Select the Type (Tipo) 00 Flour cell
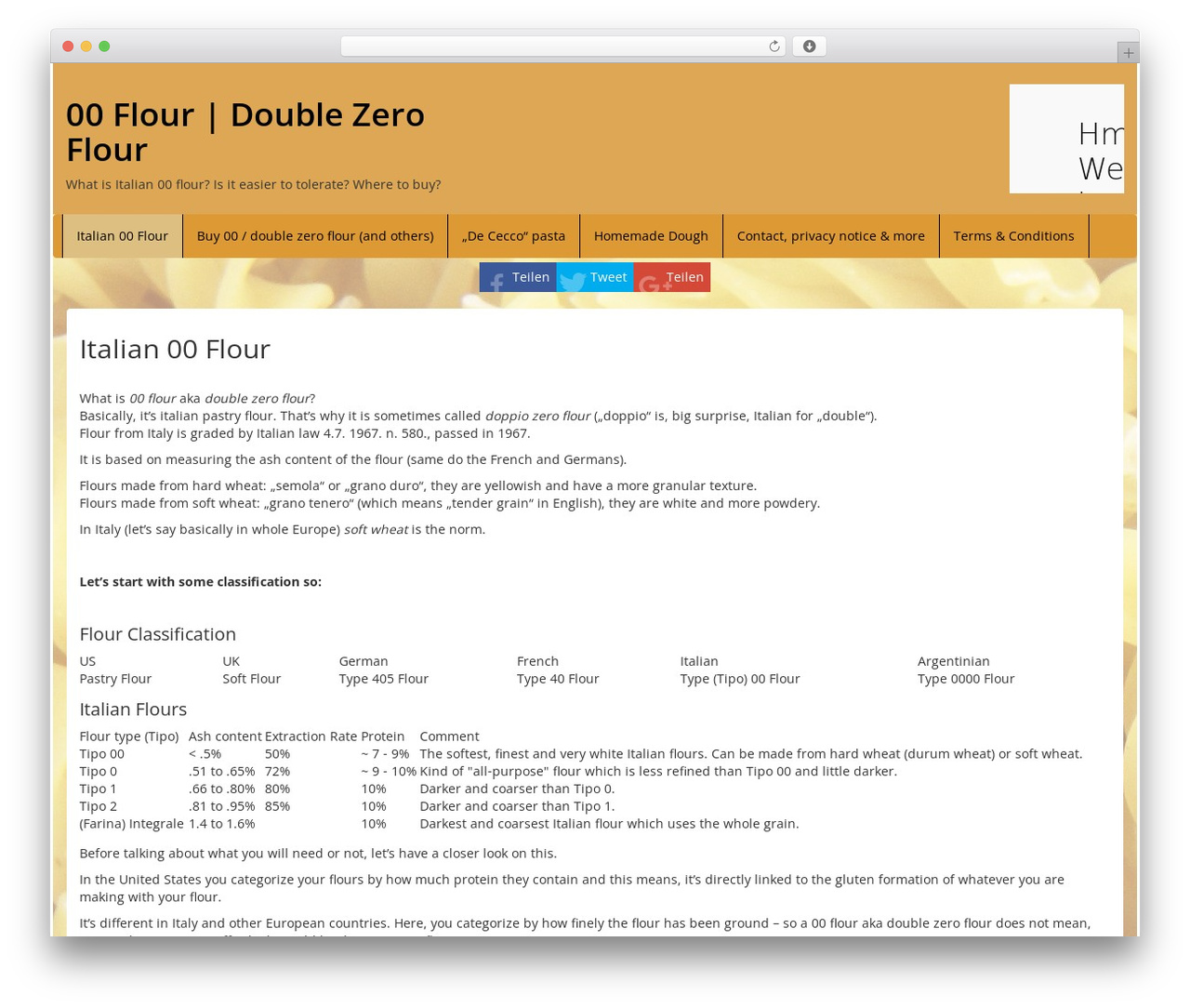Image resolution: width=1190 pixels, height=1008 pixels. pyautogui.click(x=740, y=679)
